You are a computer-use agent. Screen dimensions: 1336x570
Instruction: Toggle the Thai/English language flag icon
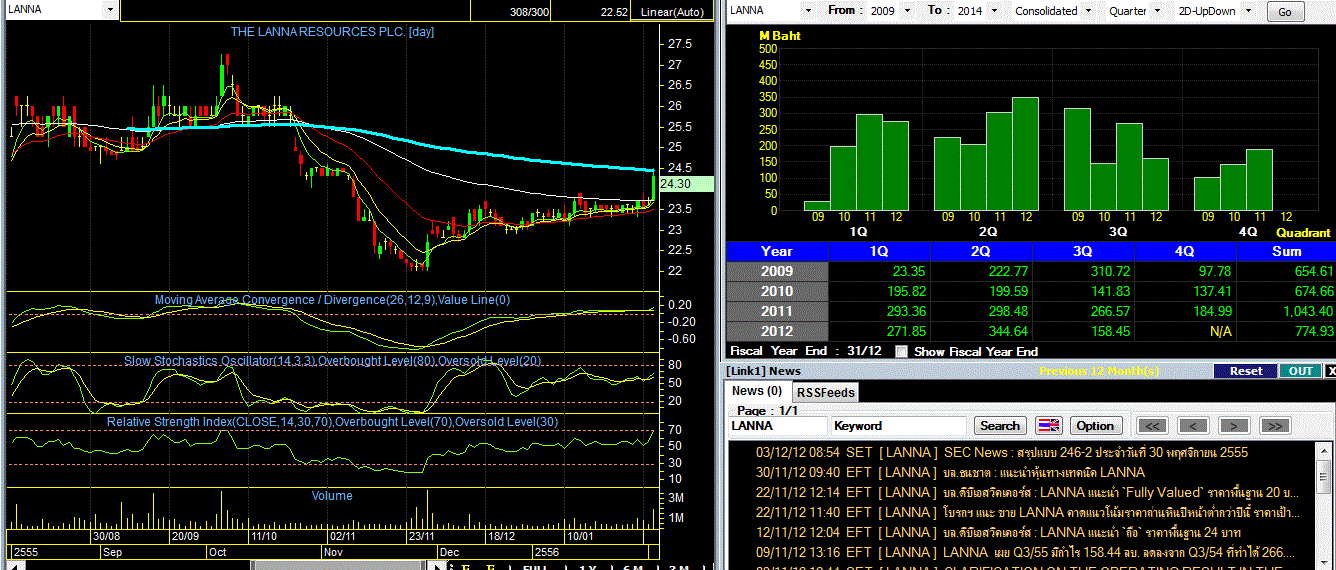[x=1049, y=425]
